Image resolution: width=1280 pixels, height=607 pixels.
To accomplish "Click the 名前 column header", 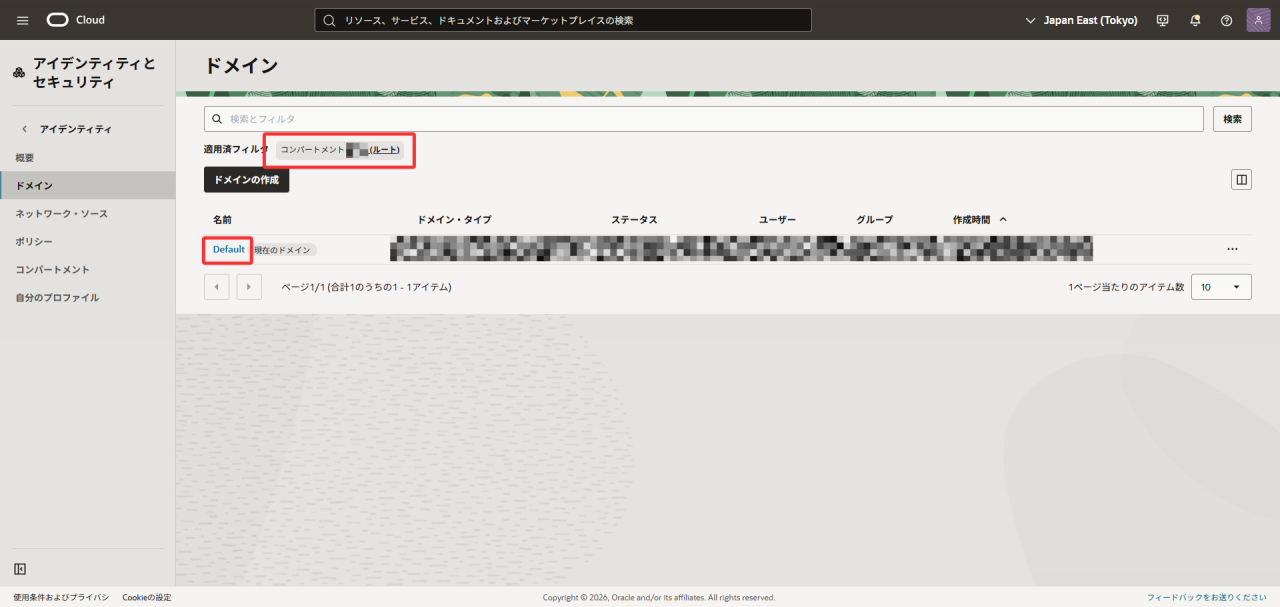I will [222, 219].
